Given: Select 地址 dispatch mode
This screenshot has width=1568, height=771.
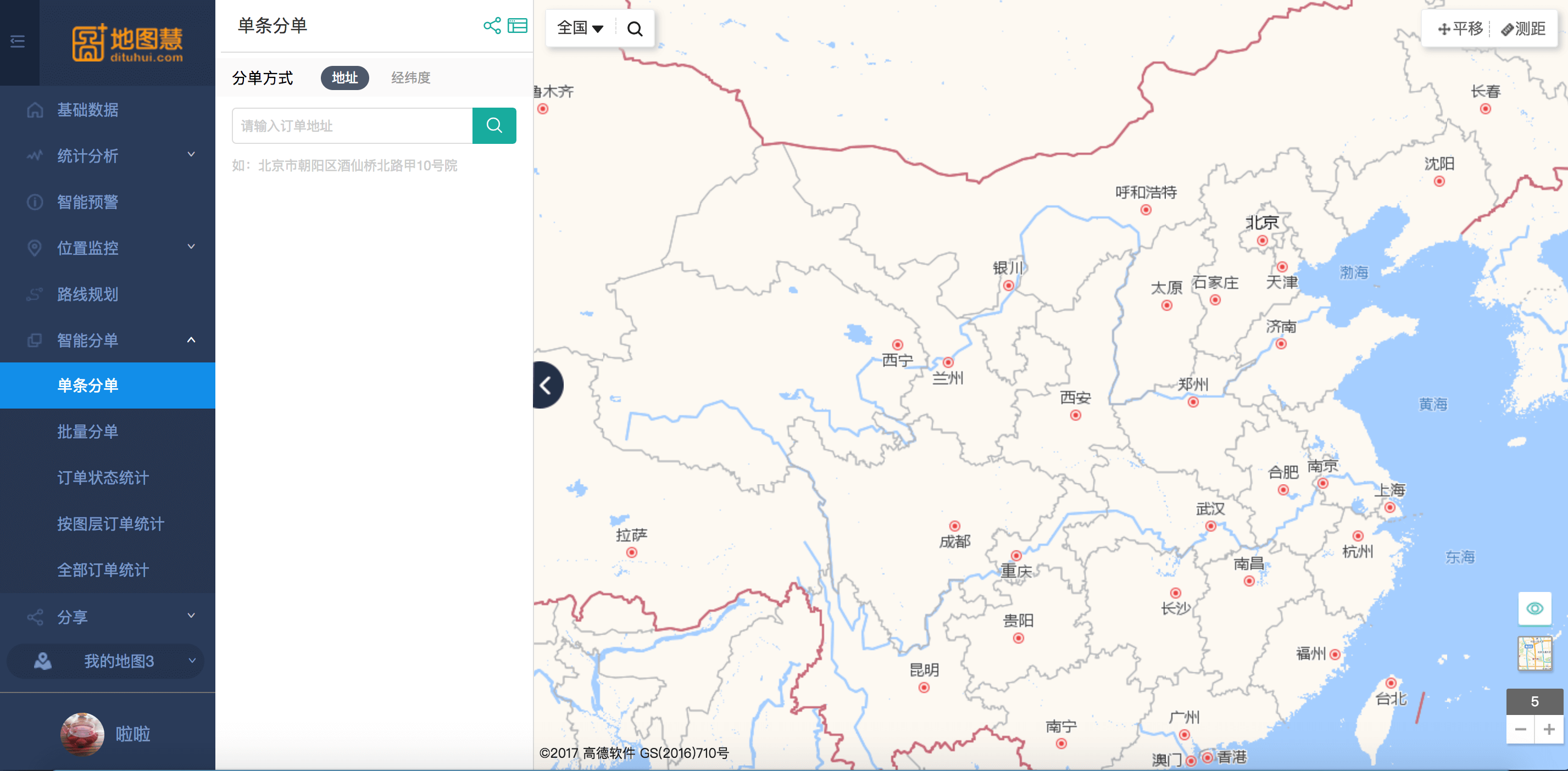Looking at the screenshot, I should pyautogui.click(x=344, y=78).
